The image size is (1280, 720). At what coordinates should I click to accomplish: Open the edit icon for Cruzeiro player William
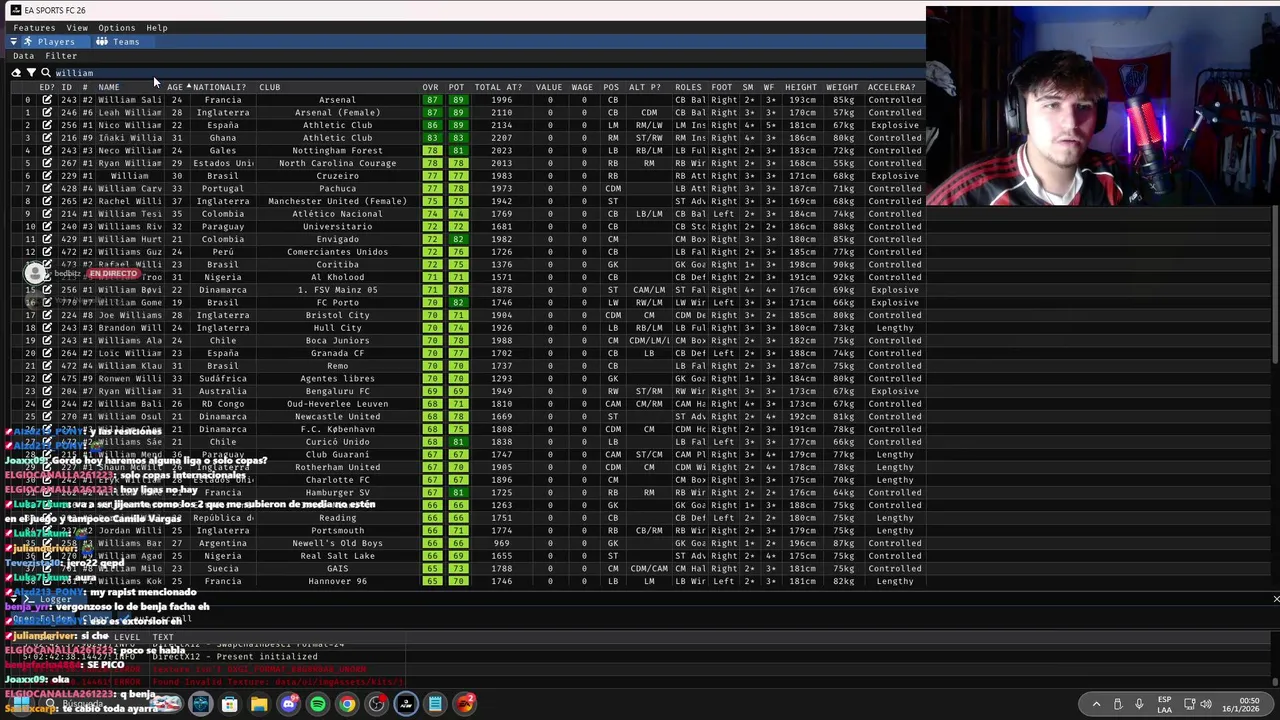tap(47, 176)
